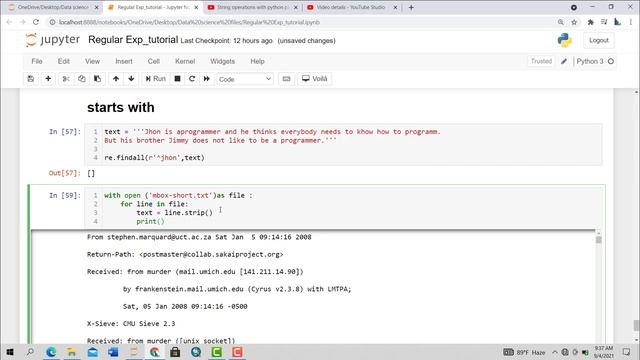Screen dimensions: 640x360
Task: Open the View menu
Action: tap(92, 61)
